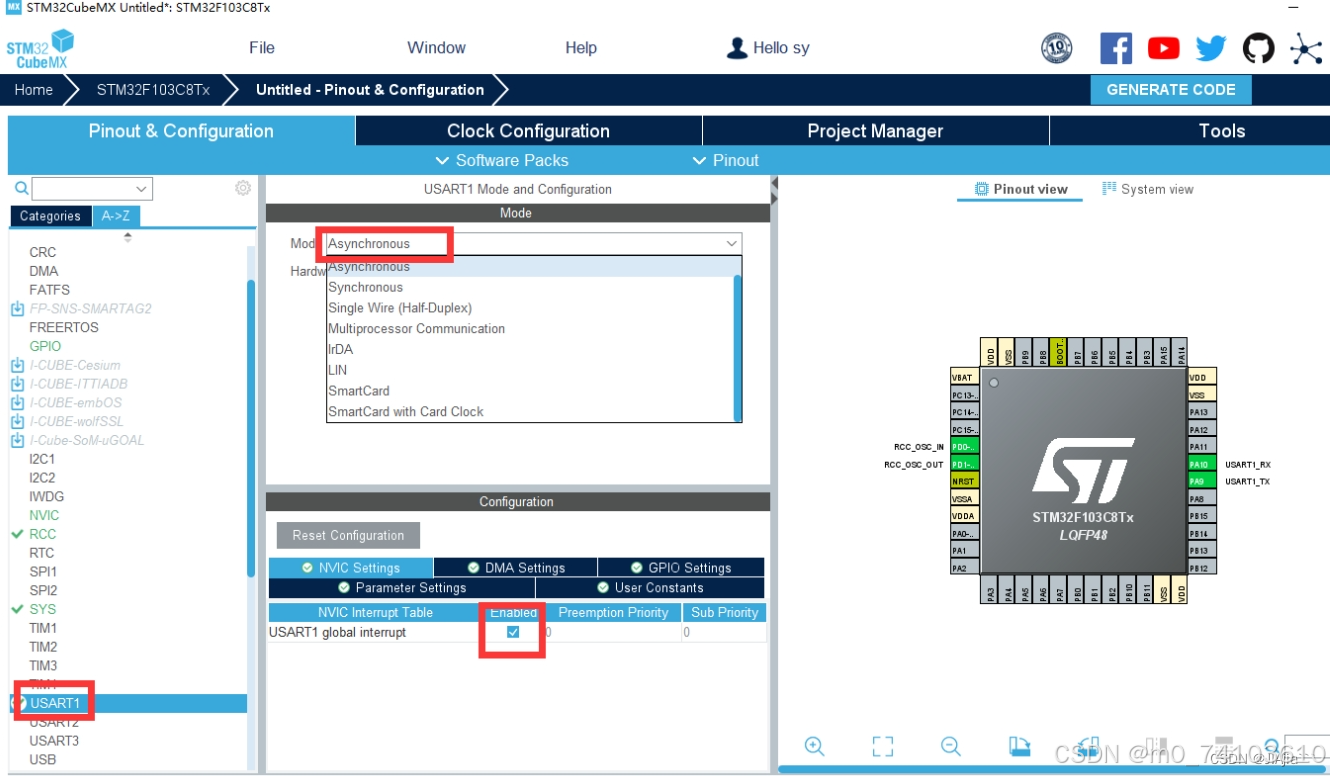Toggle USART1 global interrupt Enabled checkbox
Image resolution: width=1330 pixels, height=776 pixels.
513,632
